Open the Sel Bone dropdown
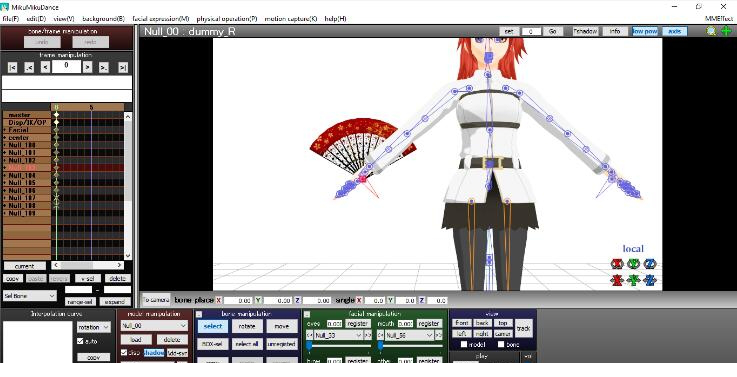Viewport: 737px width, 377px height. click(30, 296)
